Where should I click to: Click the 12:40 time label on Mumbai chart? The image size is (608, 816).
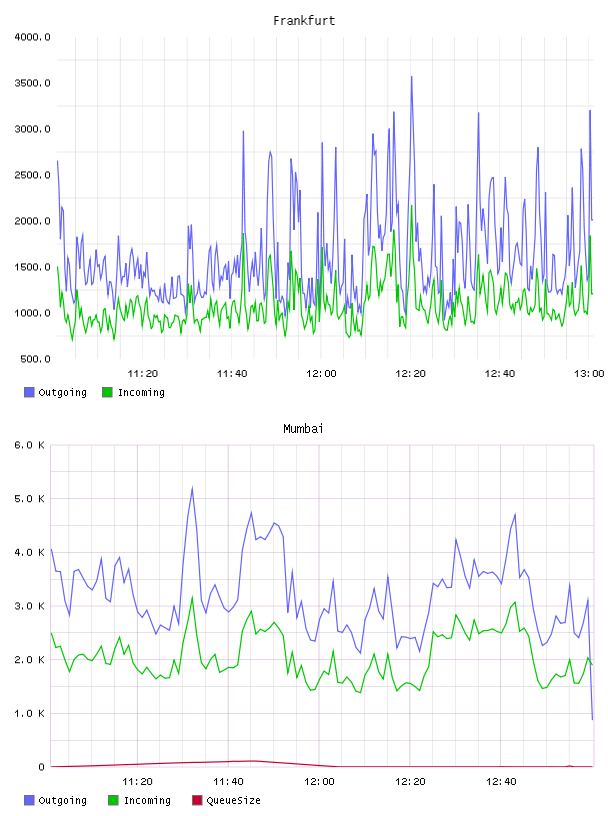[x=501, y=782]
